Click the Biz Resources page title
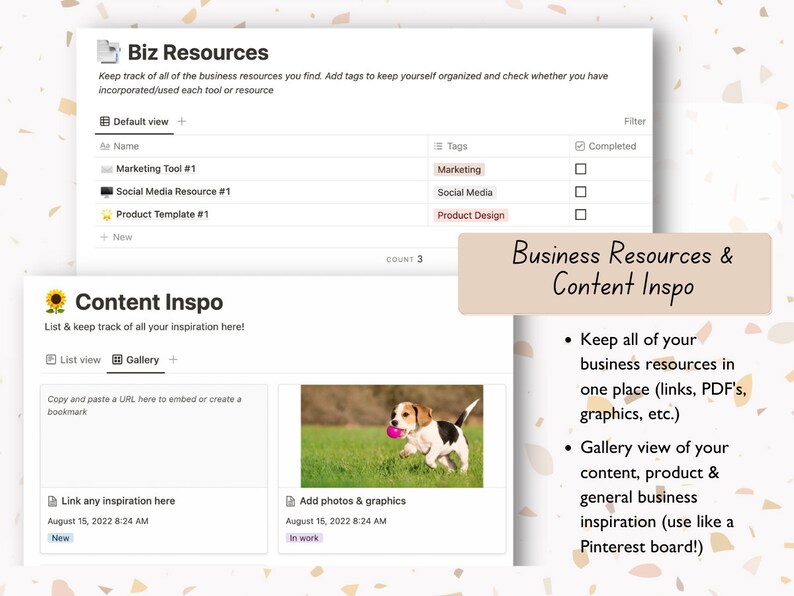This screenshot has height=596, width=794. pos(198,52)
